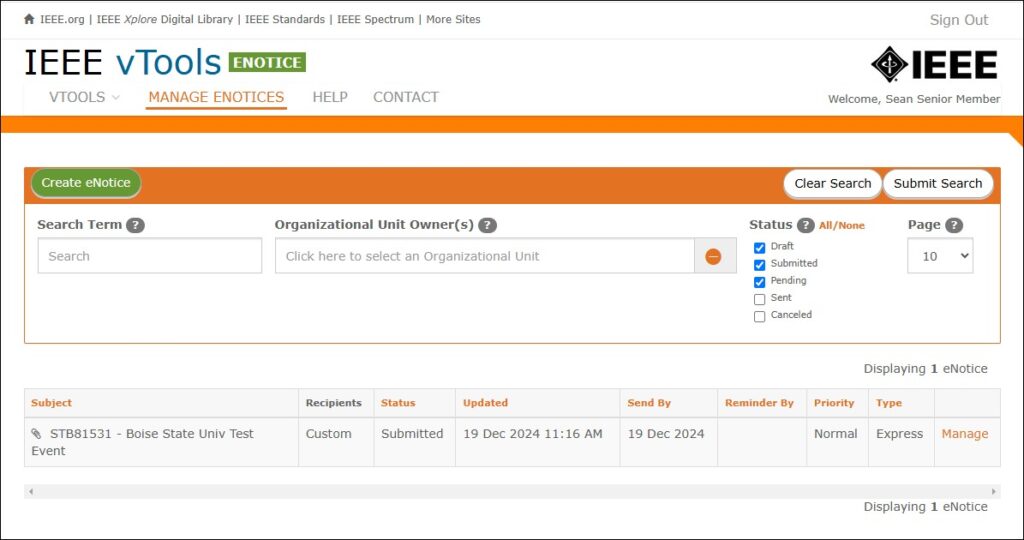The image size is (1024, 540).
Task: Click the Clear Search button
Action: (833, 183)
